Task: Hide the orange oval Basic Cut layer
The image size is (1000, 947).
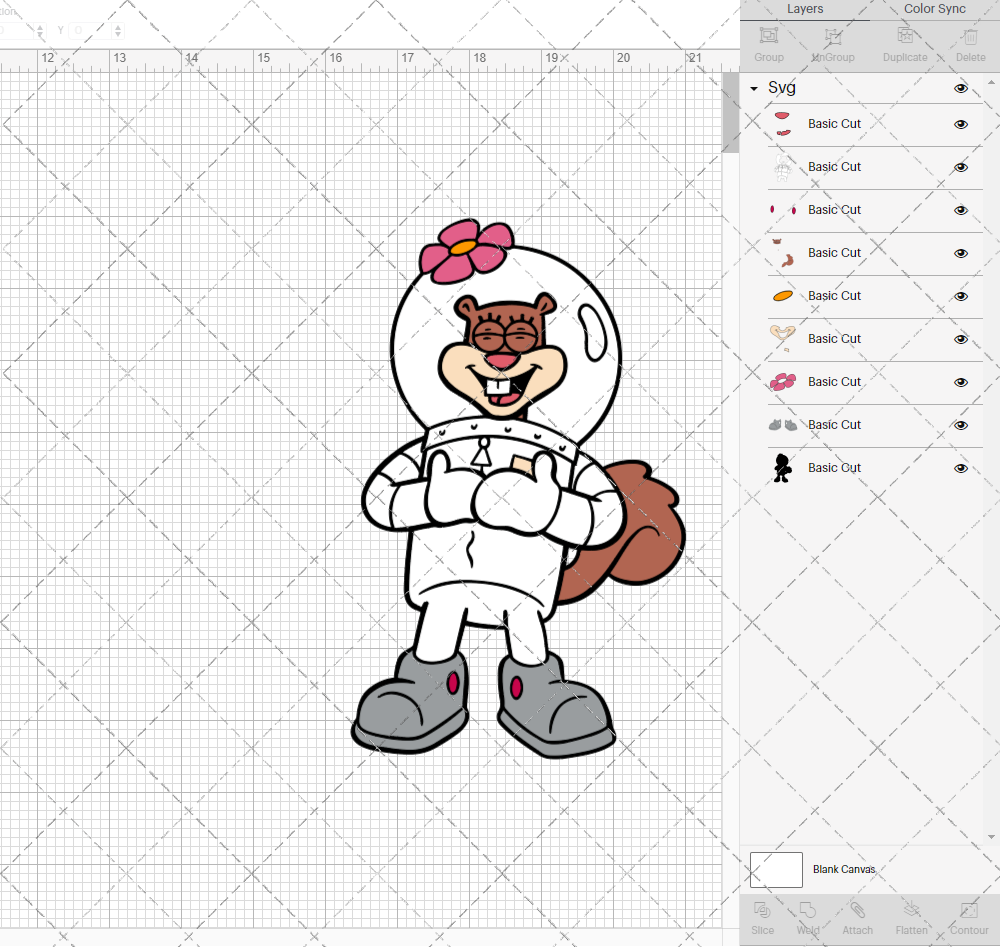Action: [960, 297]
